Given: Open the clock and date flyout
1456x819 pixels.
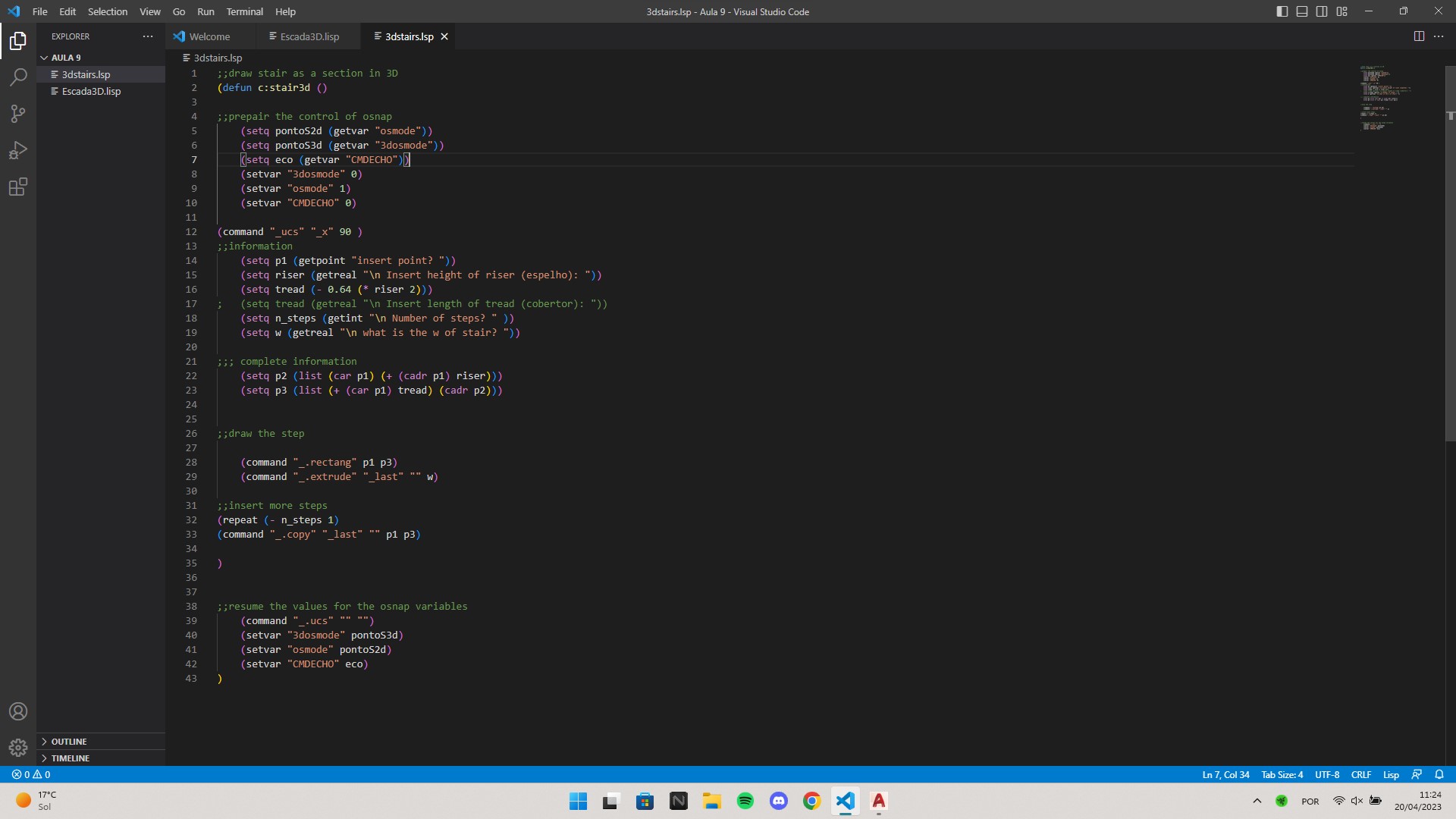Looking at the screenshot, I should pos(1418,801).
